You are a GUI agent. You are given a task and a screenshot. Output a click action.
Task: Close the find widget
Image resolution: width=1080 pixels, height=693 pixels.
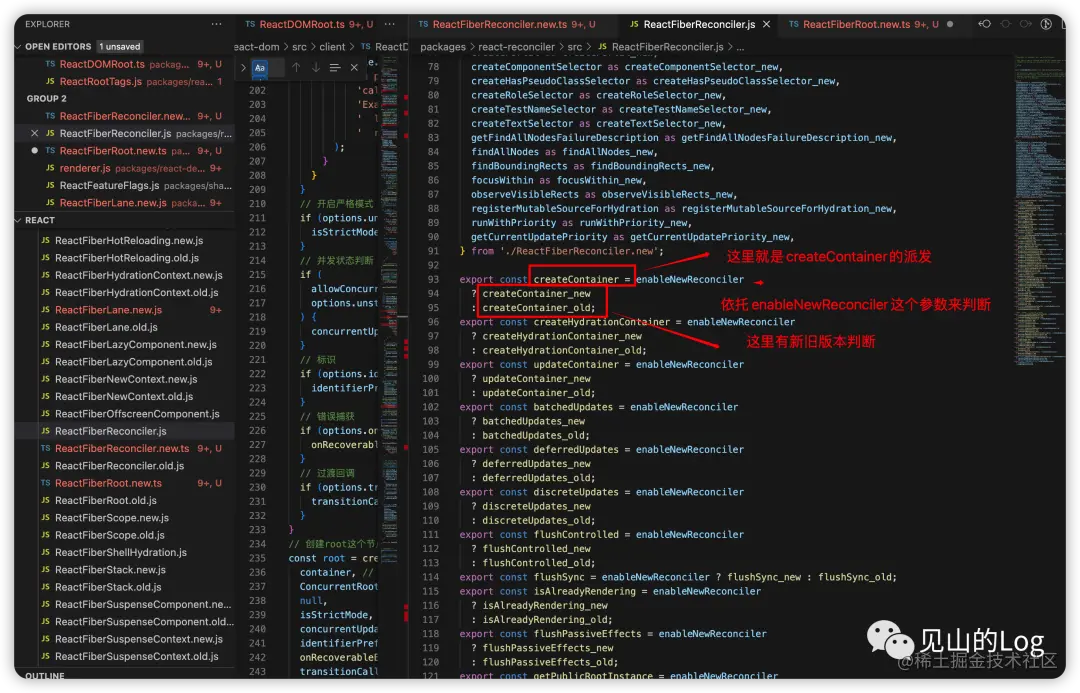tap(354, 68)
